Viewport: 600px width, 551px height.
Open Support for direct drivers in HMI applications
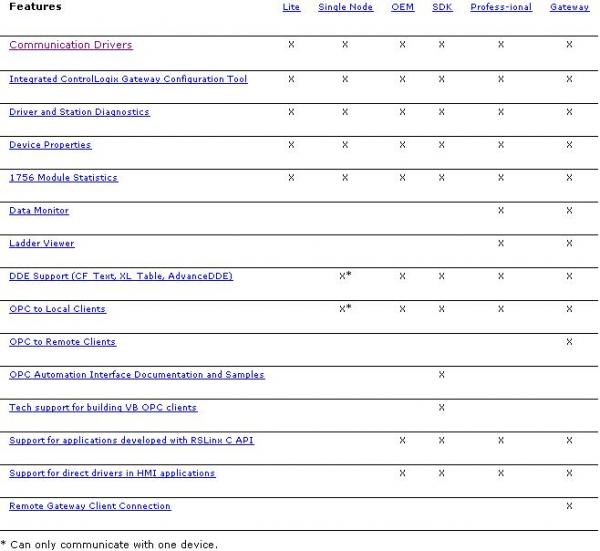pos(112,473)
